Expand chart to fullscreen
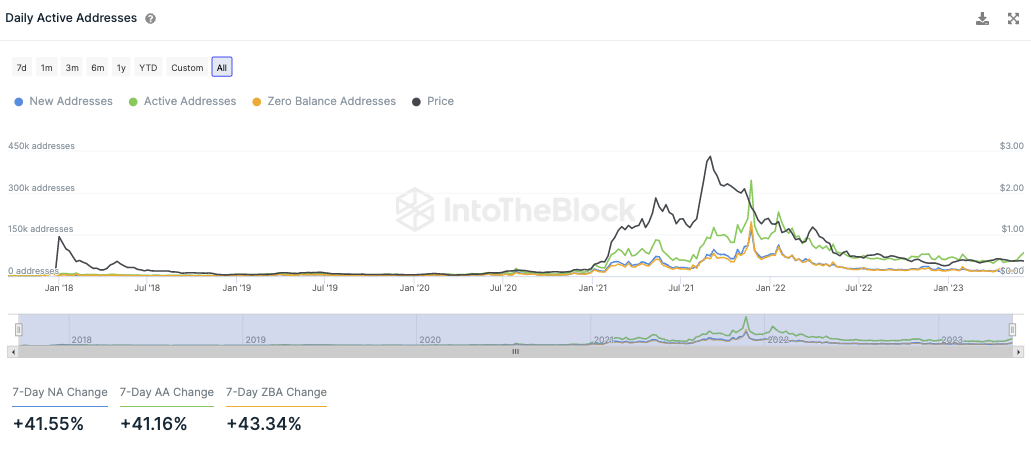Viewport: 1031px width, 455px height. [1012, 19]
